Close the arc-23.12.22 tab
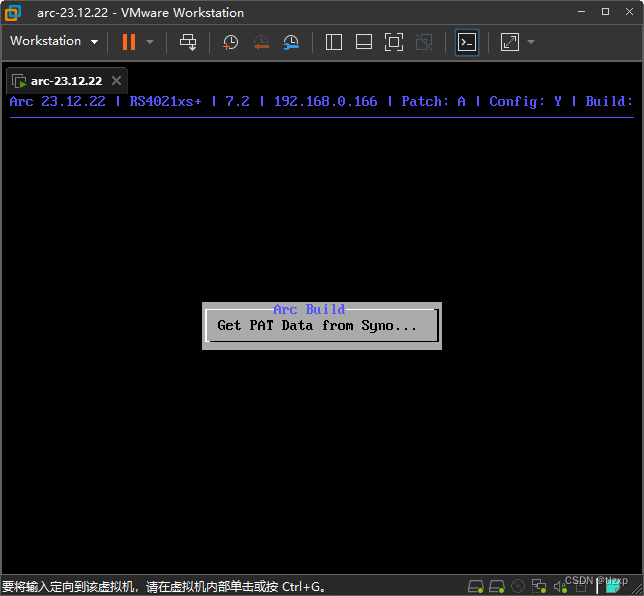Viewport: 644px width, 596px height. (117, 81)
